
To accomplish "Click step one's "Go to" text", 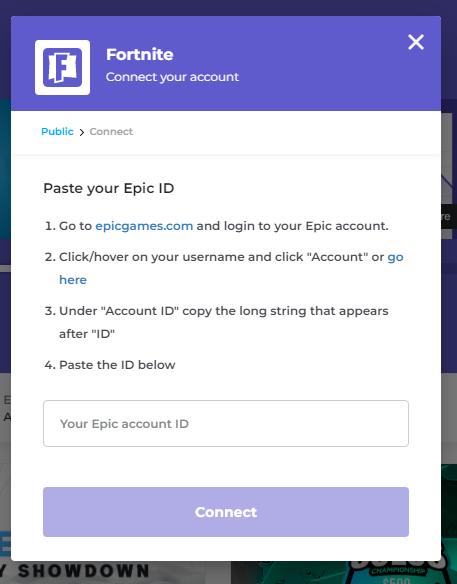I will click(76, 226).
